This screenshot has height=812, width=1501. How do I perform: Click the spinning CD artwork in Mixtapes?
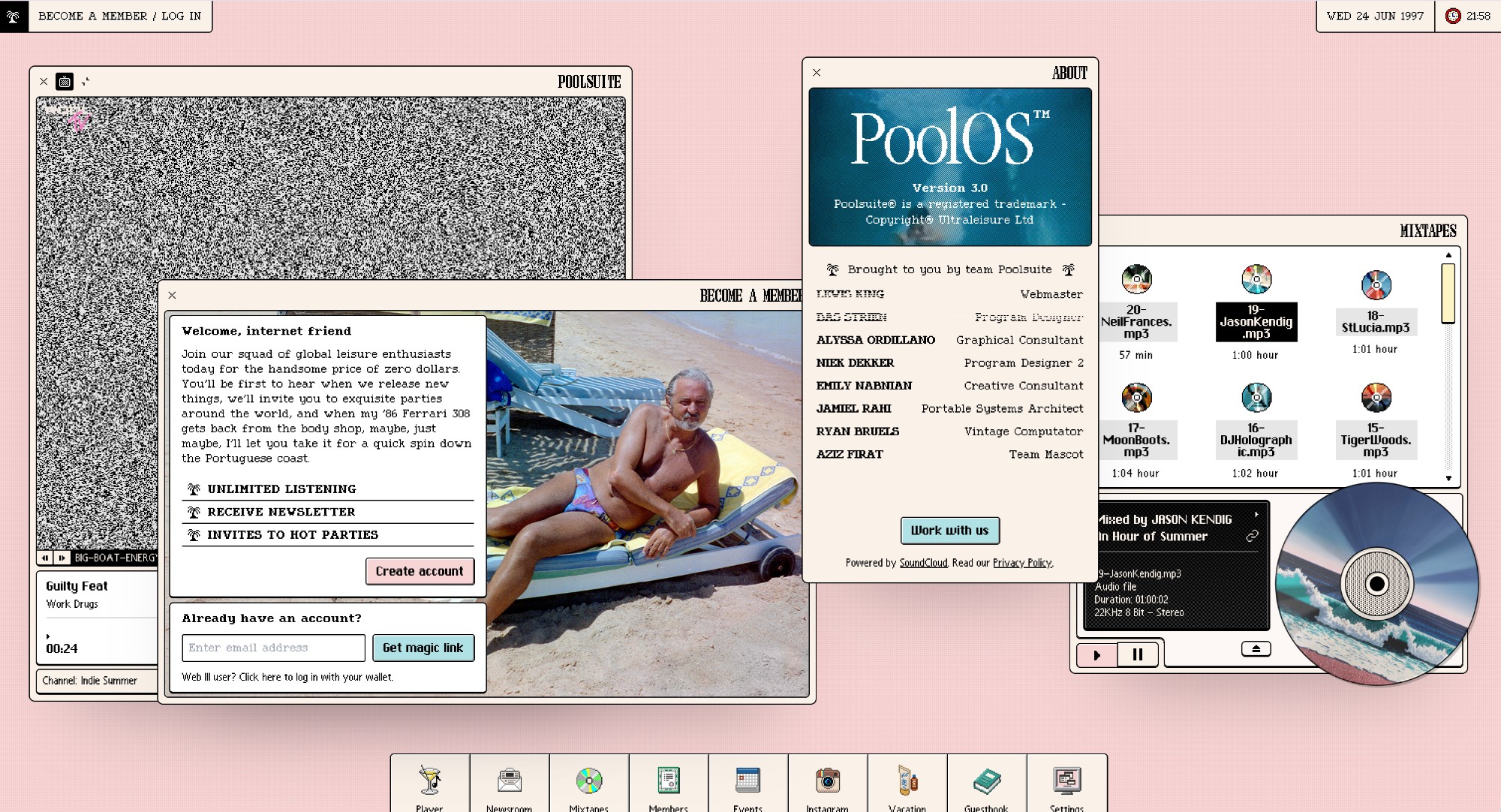(1377, 584)
